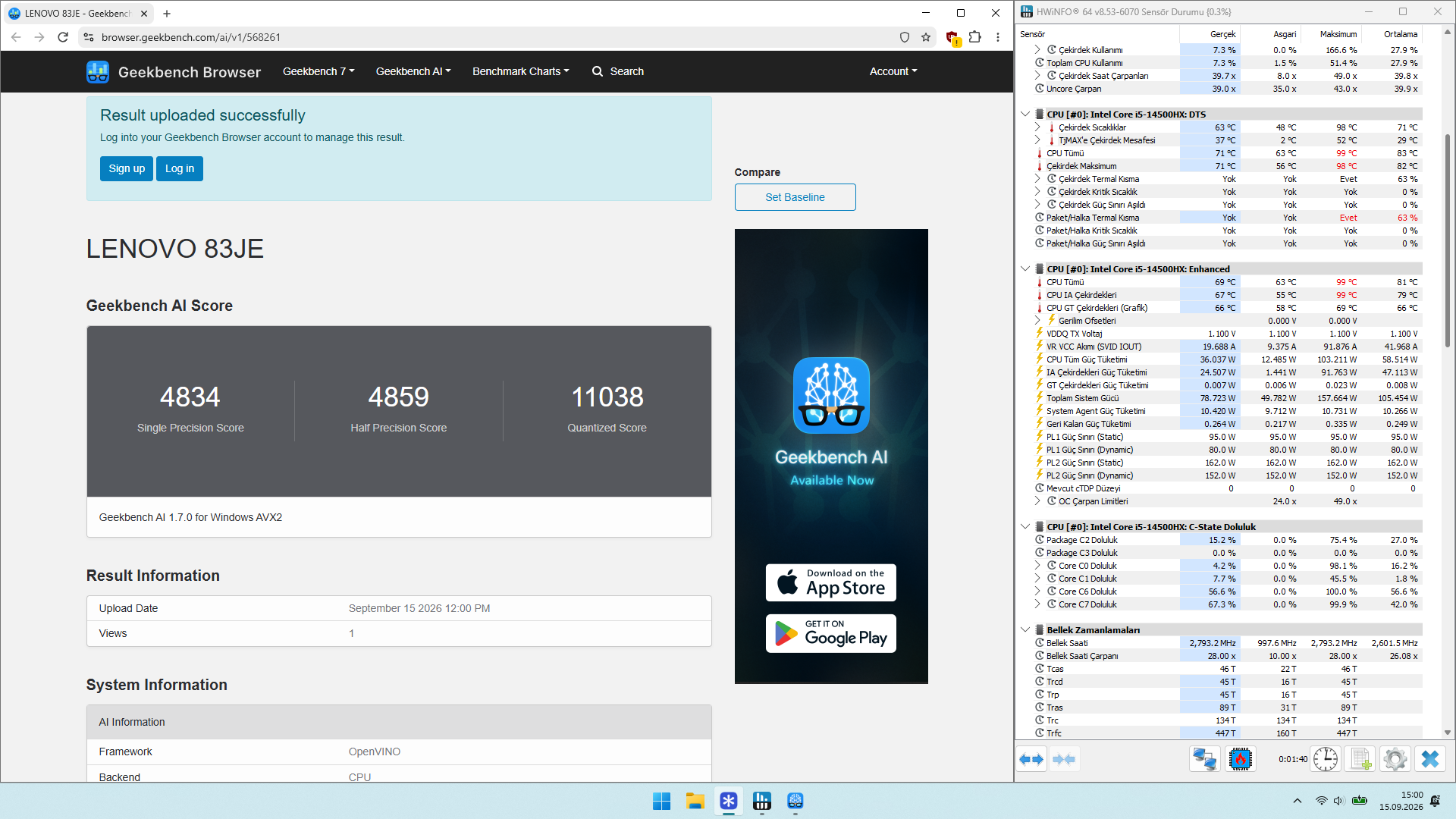Bookmark this page with the star icon
Viewport: 1456px width, 819px height.
click(x=926, y=37)
